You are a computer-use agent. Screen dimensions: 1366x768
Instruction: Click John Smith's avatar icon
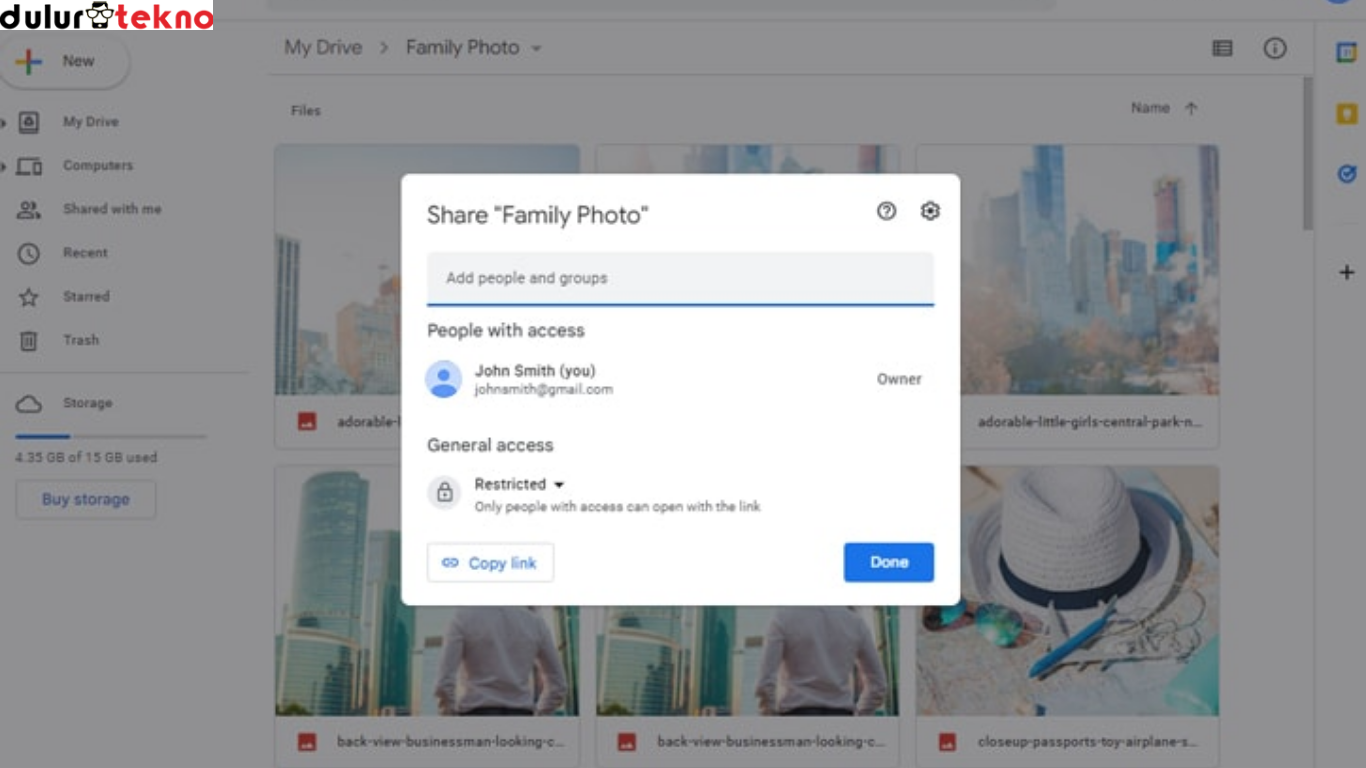click(x=443, y=379)
